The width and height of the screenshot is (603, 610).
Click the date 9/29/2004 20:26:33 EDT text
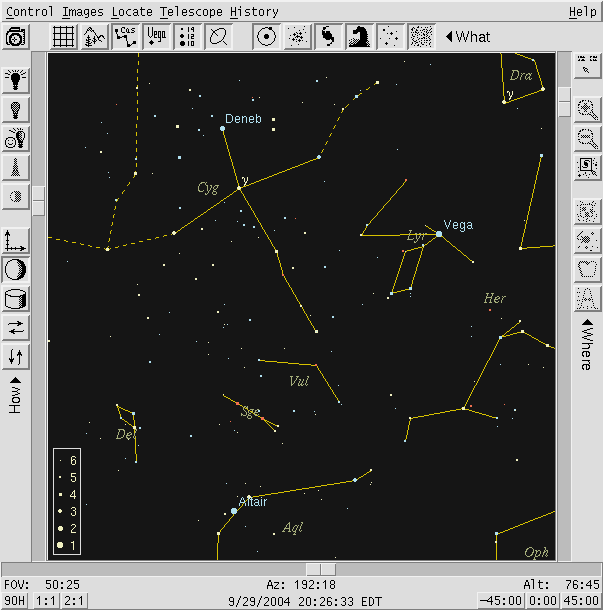click(x=305, y=601)
